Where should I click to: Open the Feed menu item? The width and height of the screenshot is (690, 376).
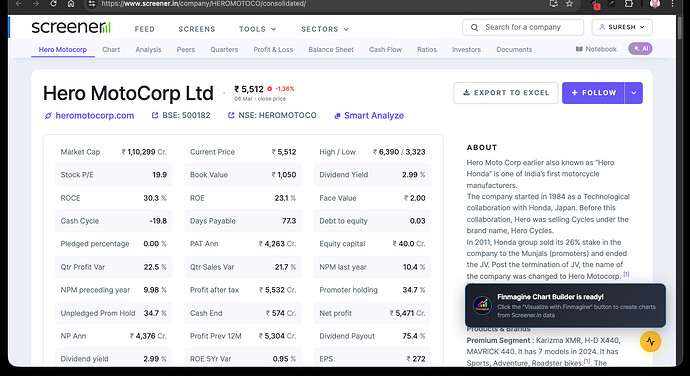pyautogui.click(x=145, y=29)
